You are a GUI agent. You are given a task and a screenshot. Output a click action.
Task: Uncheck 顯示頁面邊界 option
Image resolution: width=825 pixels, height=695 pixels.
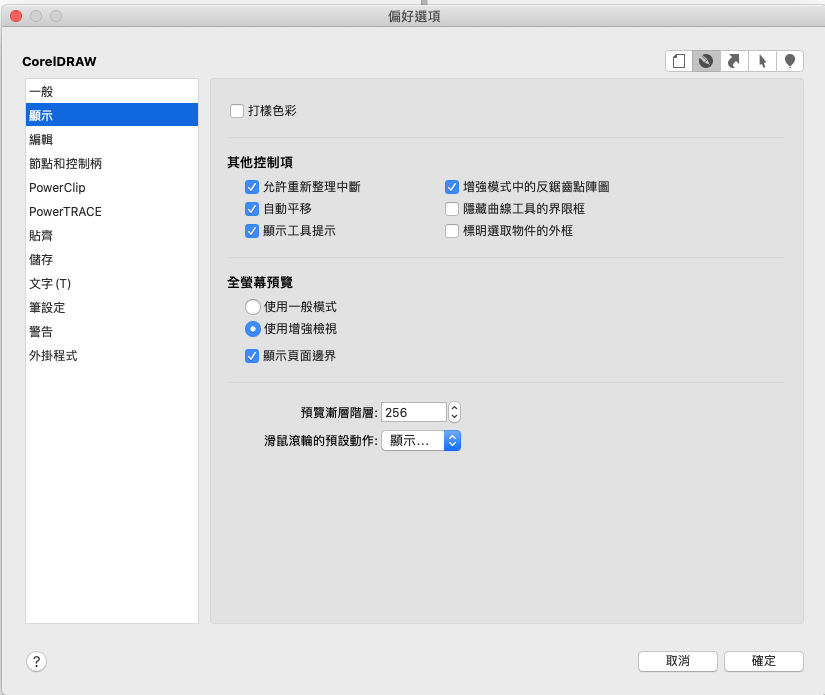[x=251, y=356]
